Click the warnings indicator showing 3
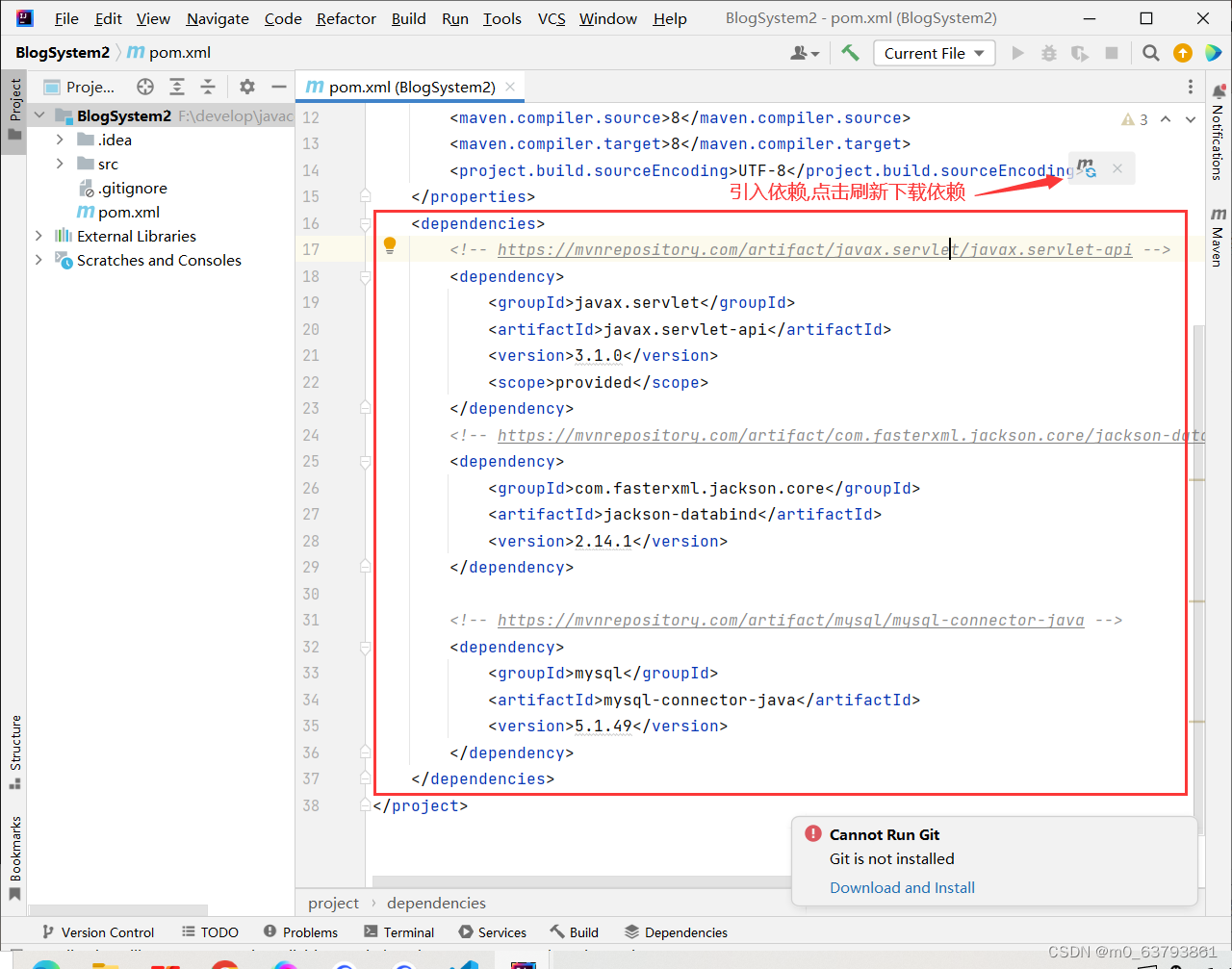The image size is (1232, 969). [x=1135, y=119]
